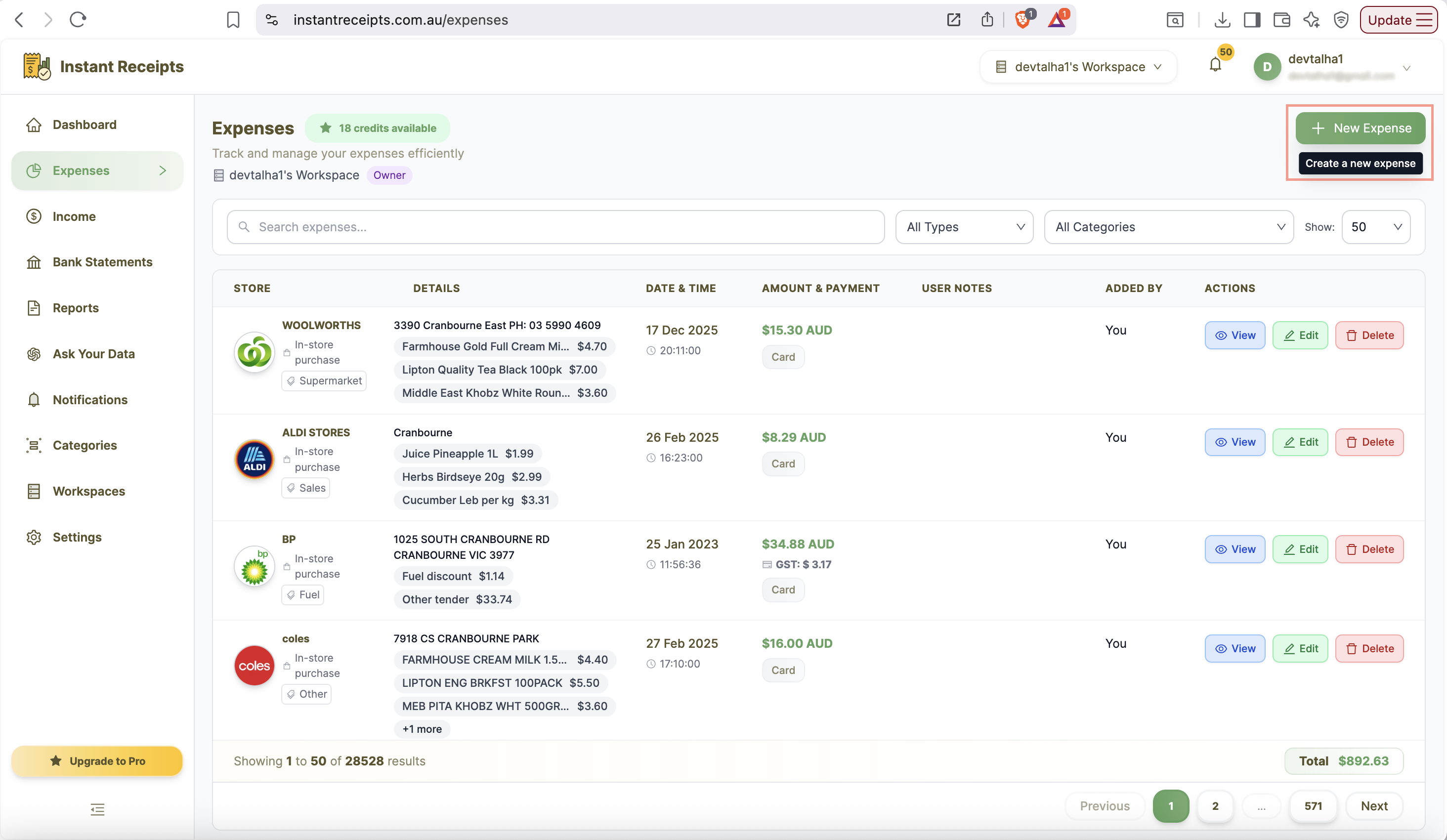
Task: Open Leo AI sparkle icon
Action: [x=1312, y=20]
